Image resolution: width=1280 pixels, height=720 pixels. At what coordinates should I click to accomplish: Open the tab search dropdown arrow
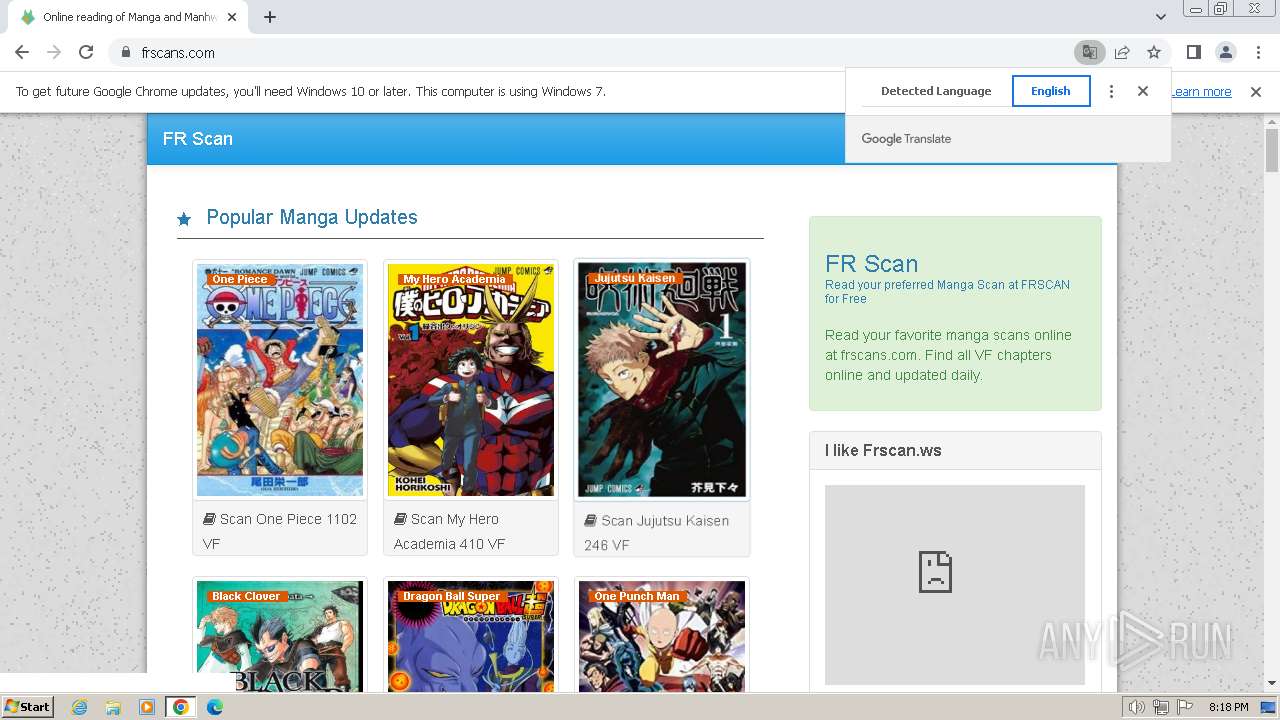pyautogui.click(x=1161, y=17)
